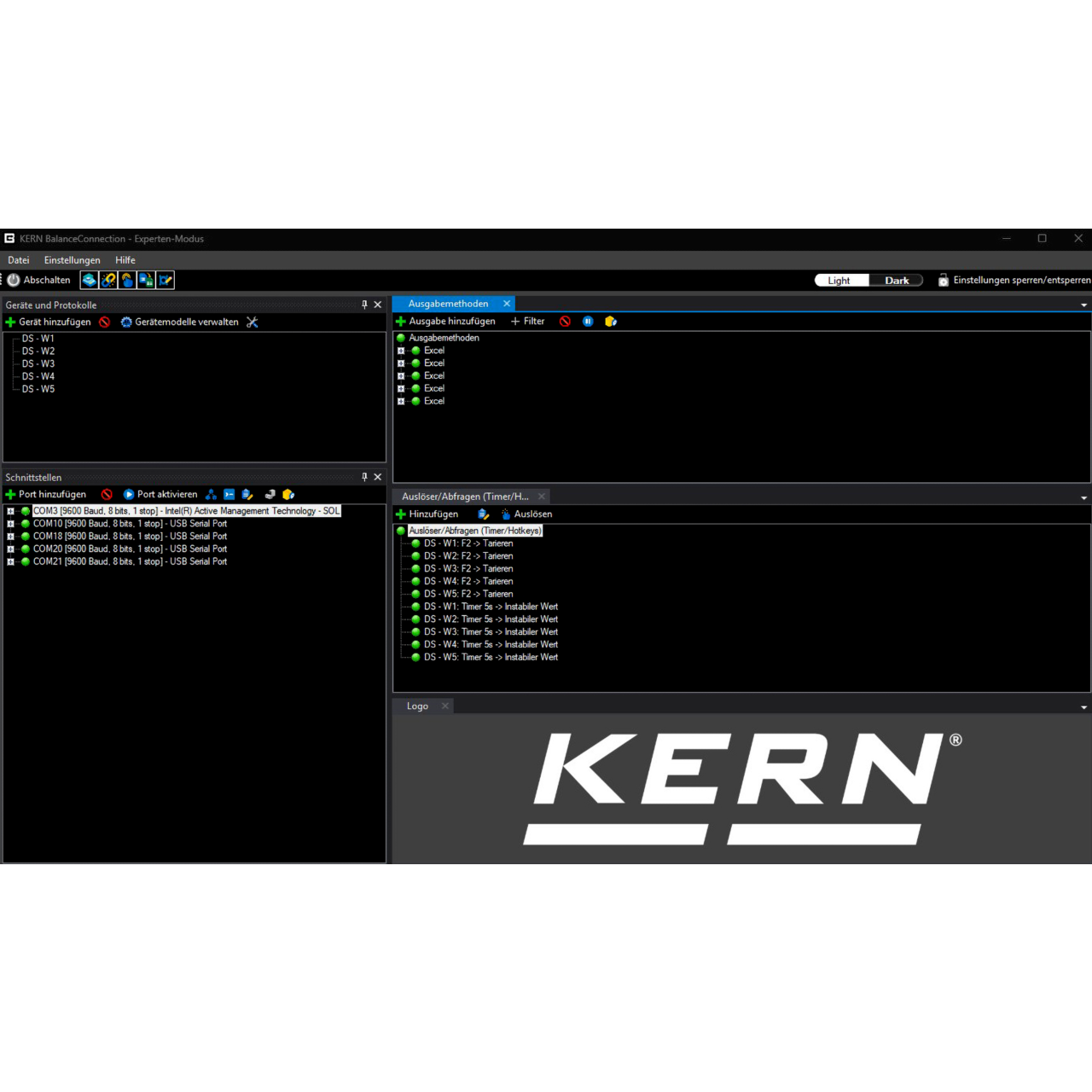1092x1092 pixels.
Task: Switch to the Logo tab
Action: [417, 706]
